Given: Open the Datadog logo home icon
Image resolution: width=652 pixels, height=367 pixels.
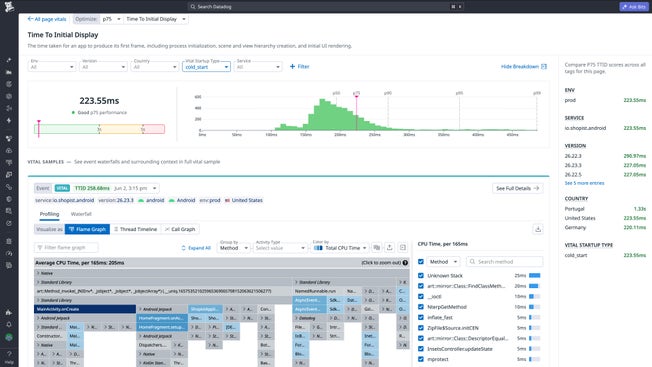Looking at the screenshot, I should coord(9,6).
